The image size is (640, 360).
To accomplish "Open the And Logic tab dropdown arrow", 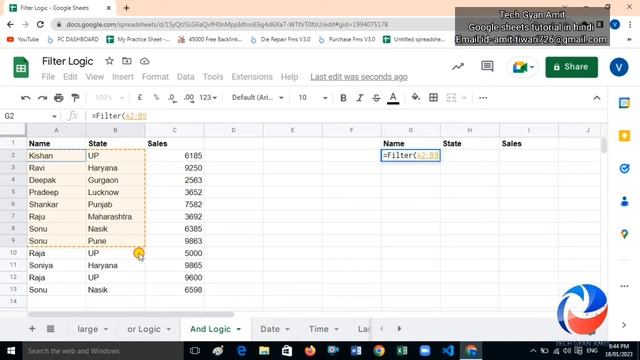I will (x=239, y=329).
